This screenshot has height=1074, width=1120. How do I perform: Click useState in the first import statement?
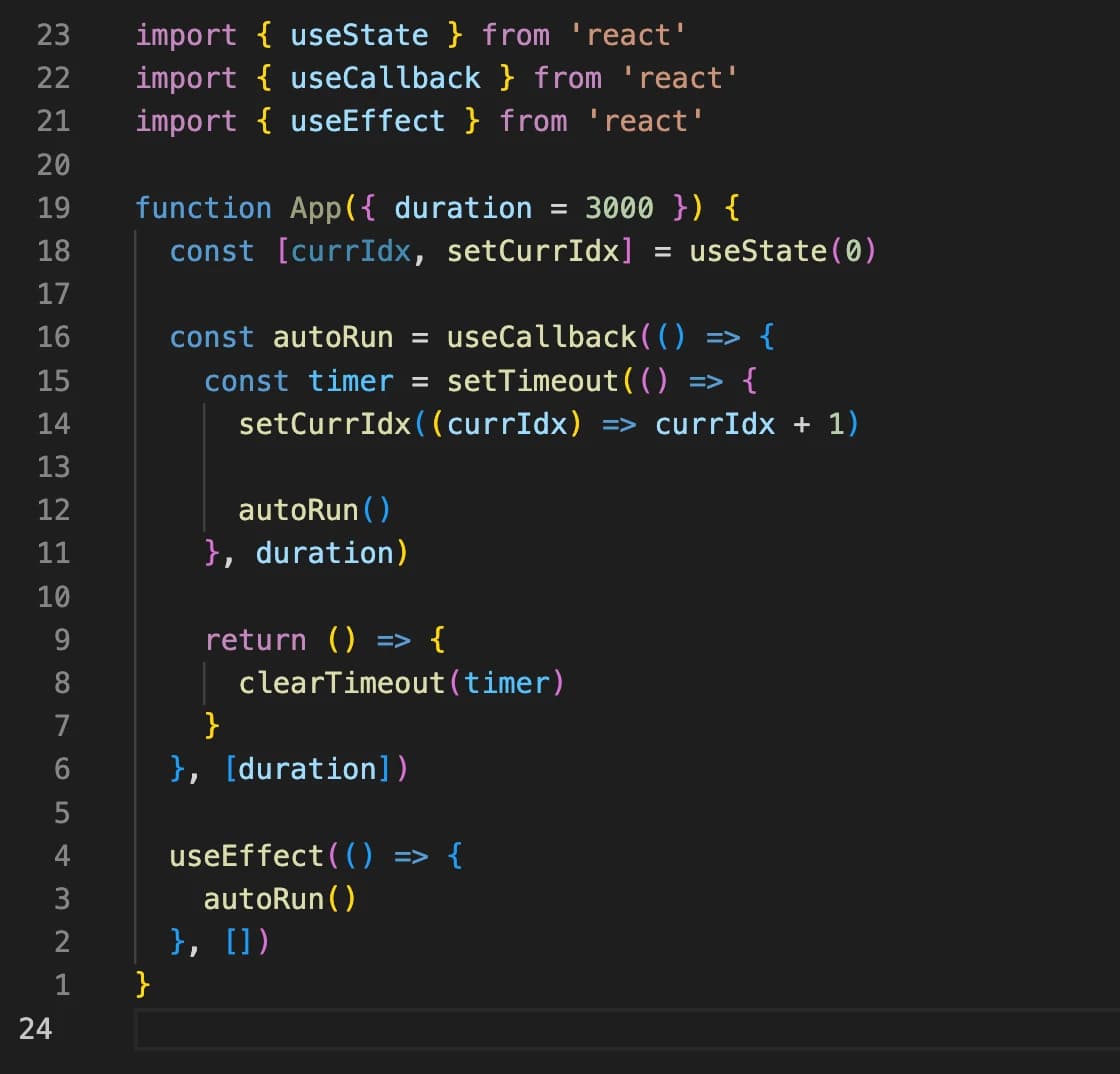tap(359, 35)
